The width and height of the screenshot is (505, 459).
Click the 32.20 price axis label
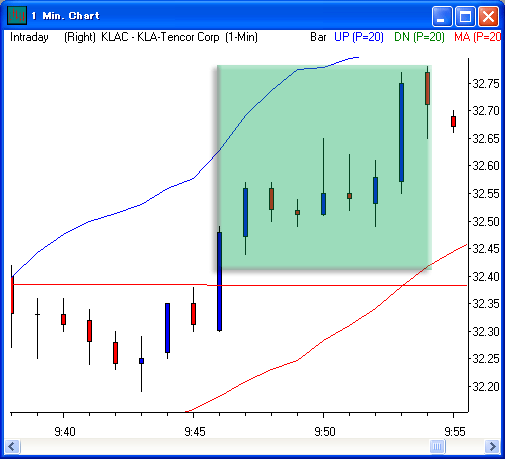click(x=486, y=387)
